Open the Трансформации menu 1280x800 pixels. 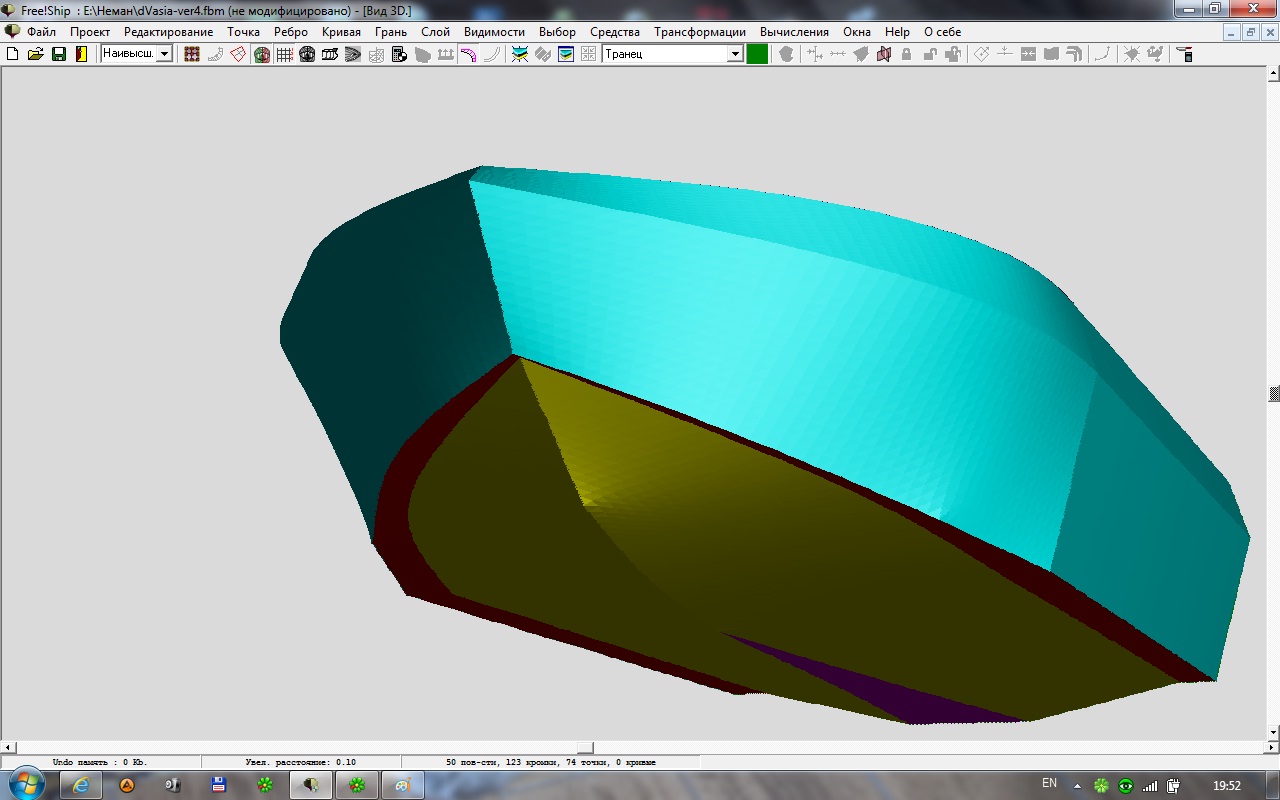[x=699, y=32]
